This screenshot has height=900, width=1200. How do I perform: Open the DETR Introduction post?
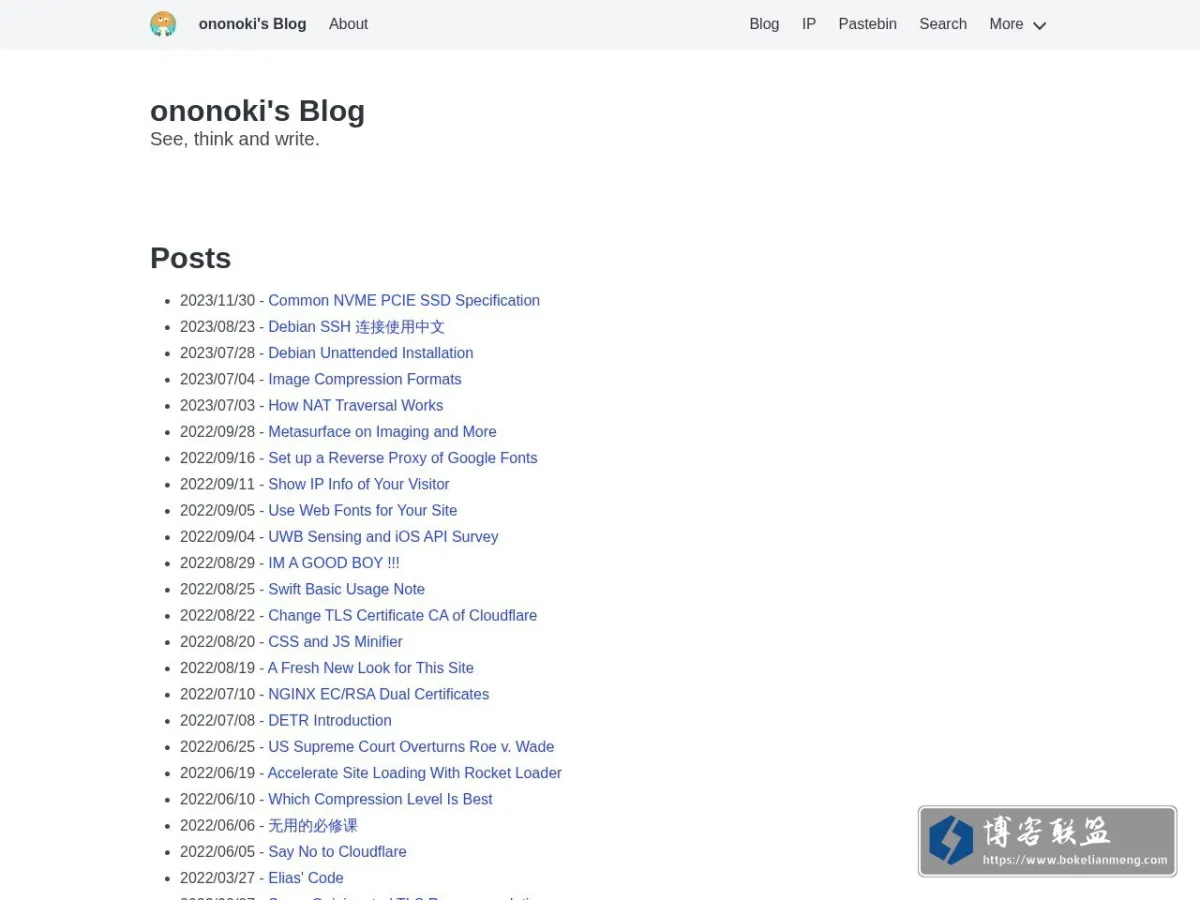coord(330,720)
